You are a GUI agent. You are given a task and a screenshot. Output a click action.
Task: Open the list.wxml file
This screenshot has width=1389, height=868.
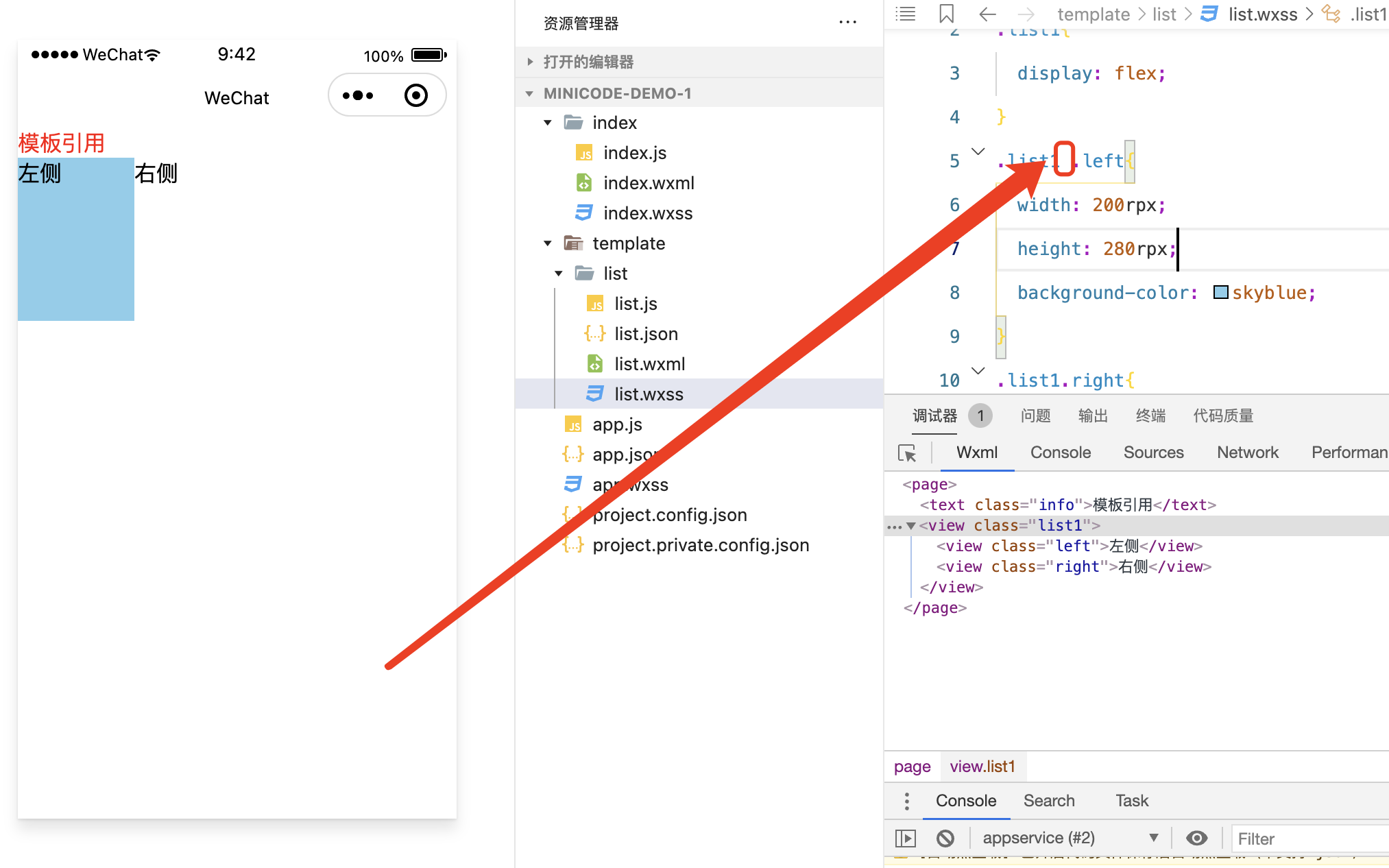click(x=649, y=364)
